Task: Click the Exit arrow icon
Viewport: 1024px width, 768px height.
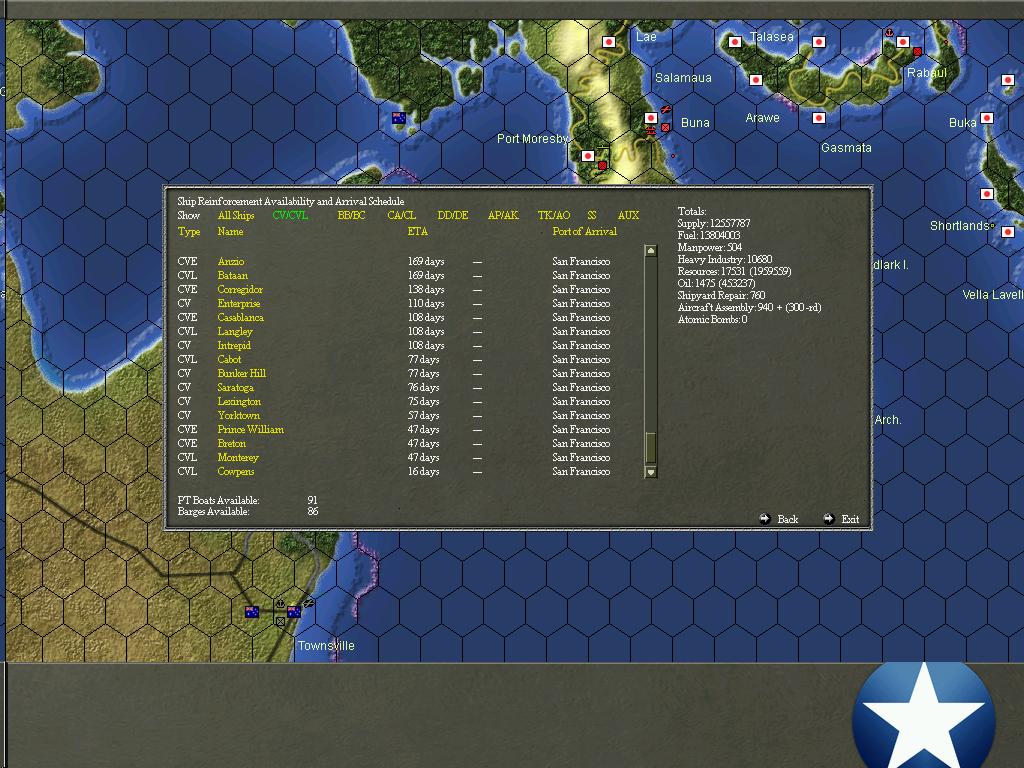Action: (x=829, y=519)
